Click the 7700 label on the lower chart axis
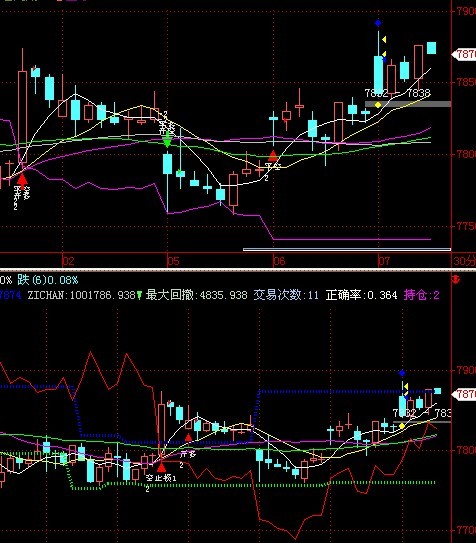This screenshot has height=543, width=476. click(x=466, y=530)
